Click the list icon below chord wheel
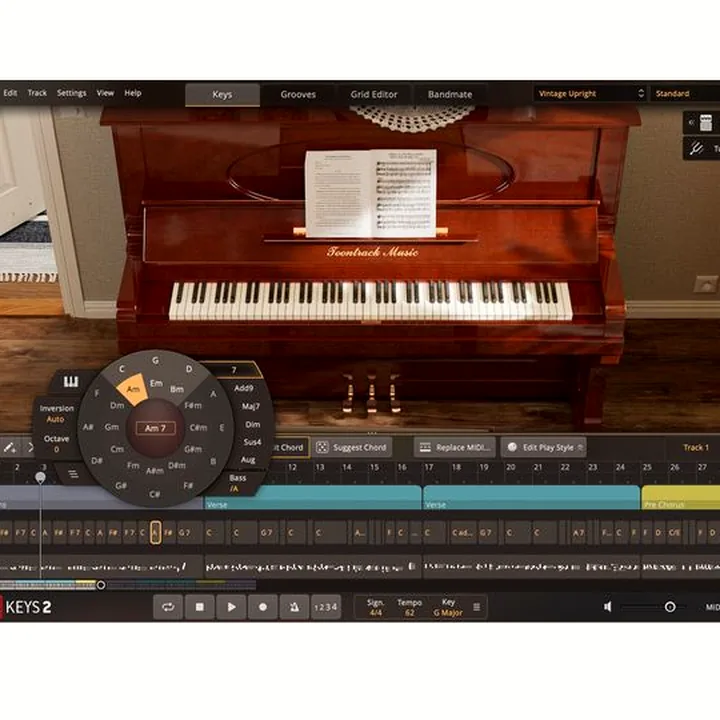The width and height of the screenshot is (720, 720). pyautogui.click(x=73, y=473)
